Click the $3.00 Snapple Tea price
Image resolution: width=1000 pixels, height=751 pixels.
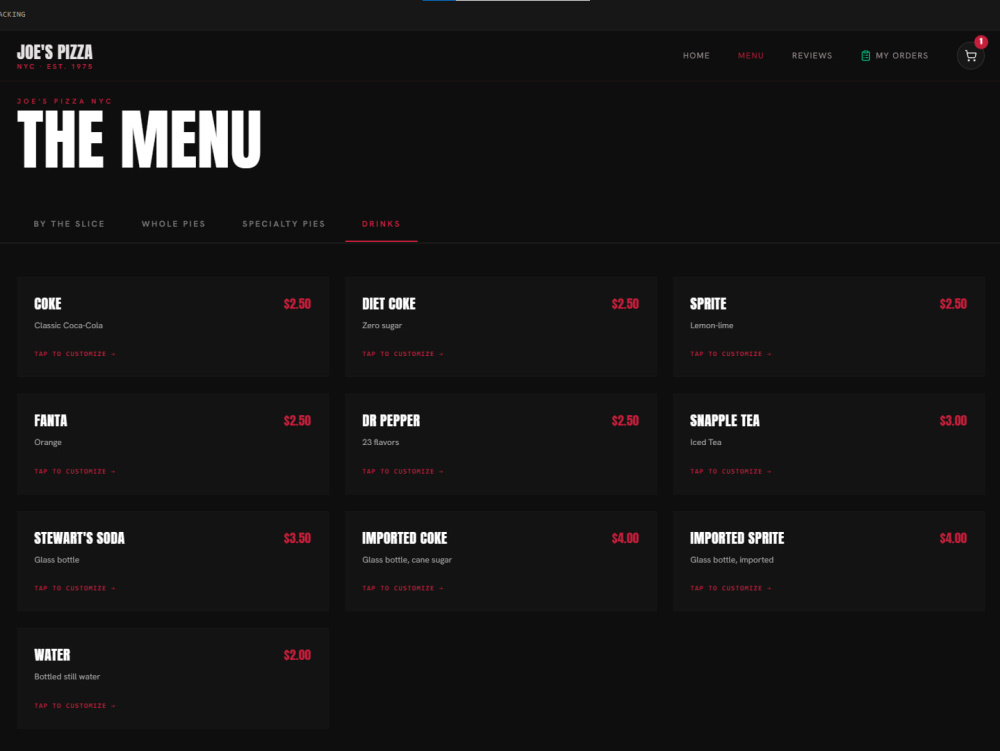pos(953,421)
